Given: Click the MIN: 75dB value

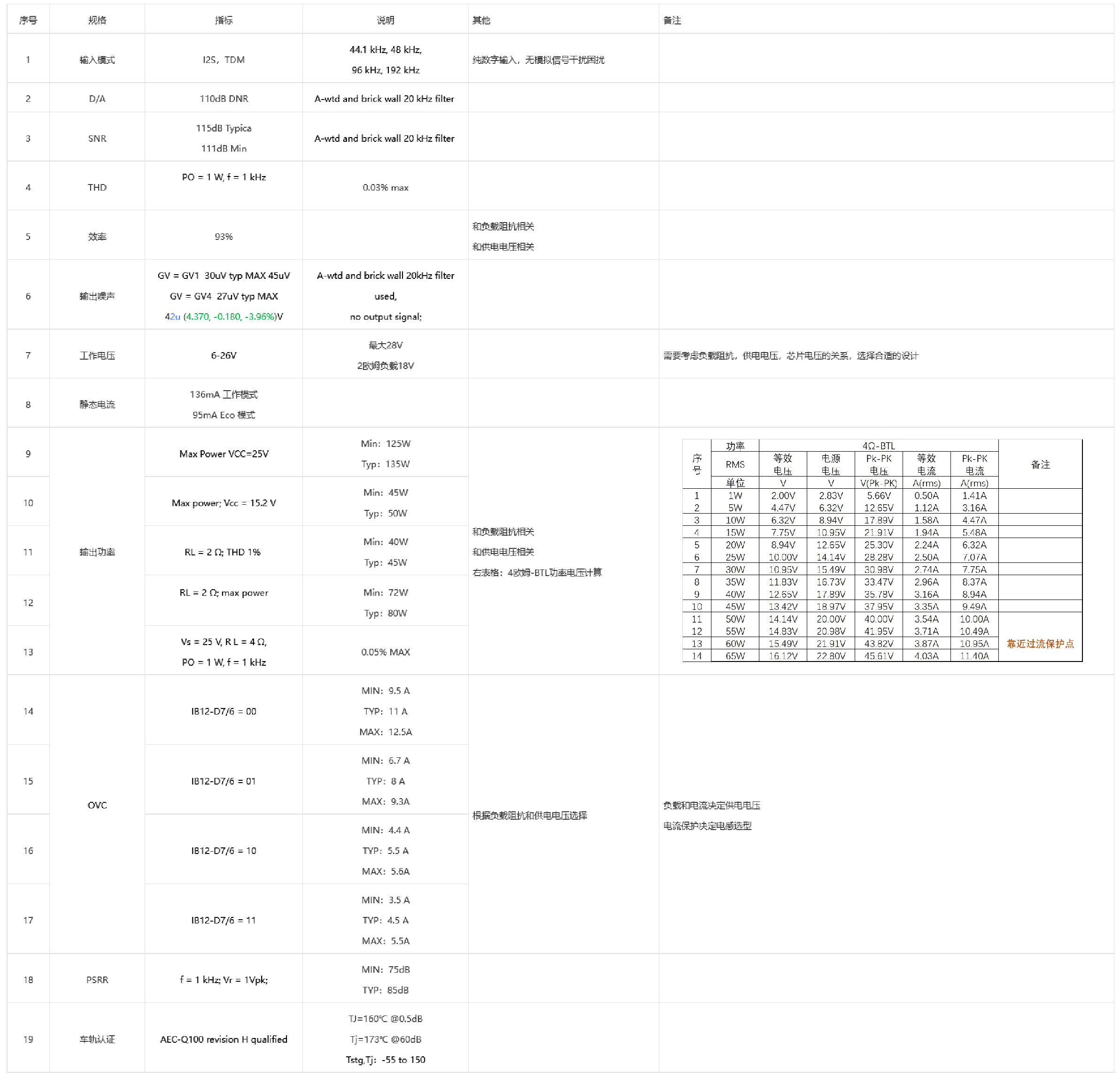Looking at the screenshot, I should click(385, 969).
